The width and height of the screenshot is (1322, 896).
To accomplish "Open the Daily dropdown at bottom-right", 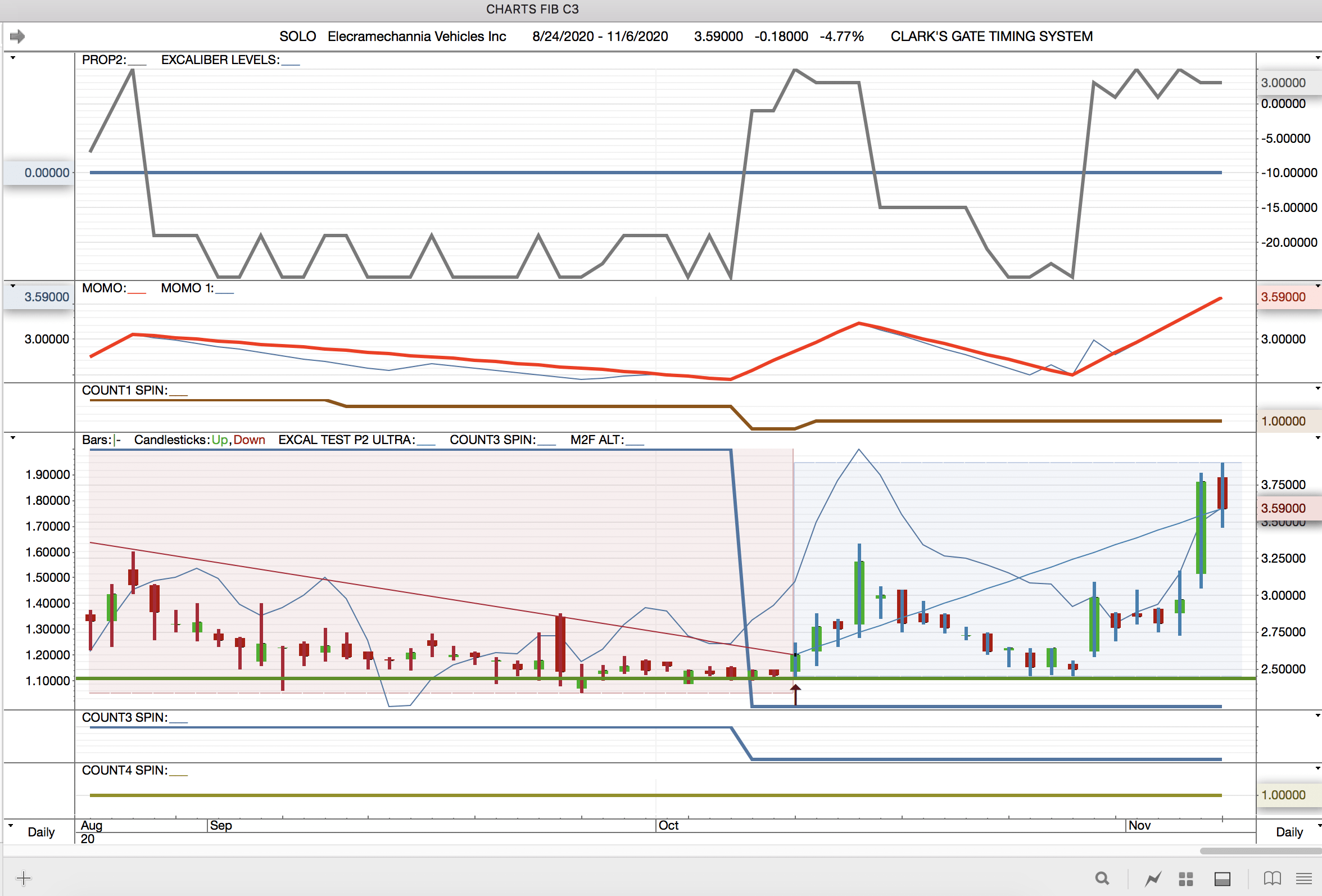I will pyautogui.click(x=1290, y=832).
